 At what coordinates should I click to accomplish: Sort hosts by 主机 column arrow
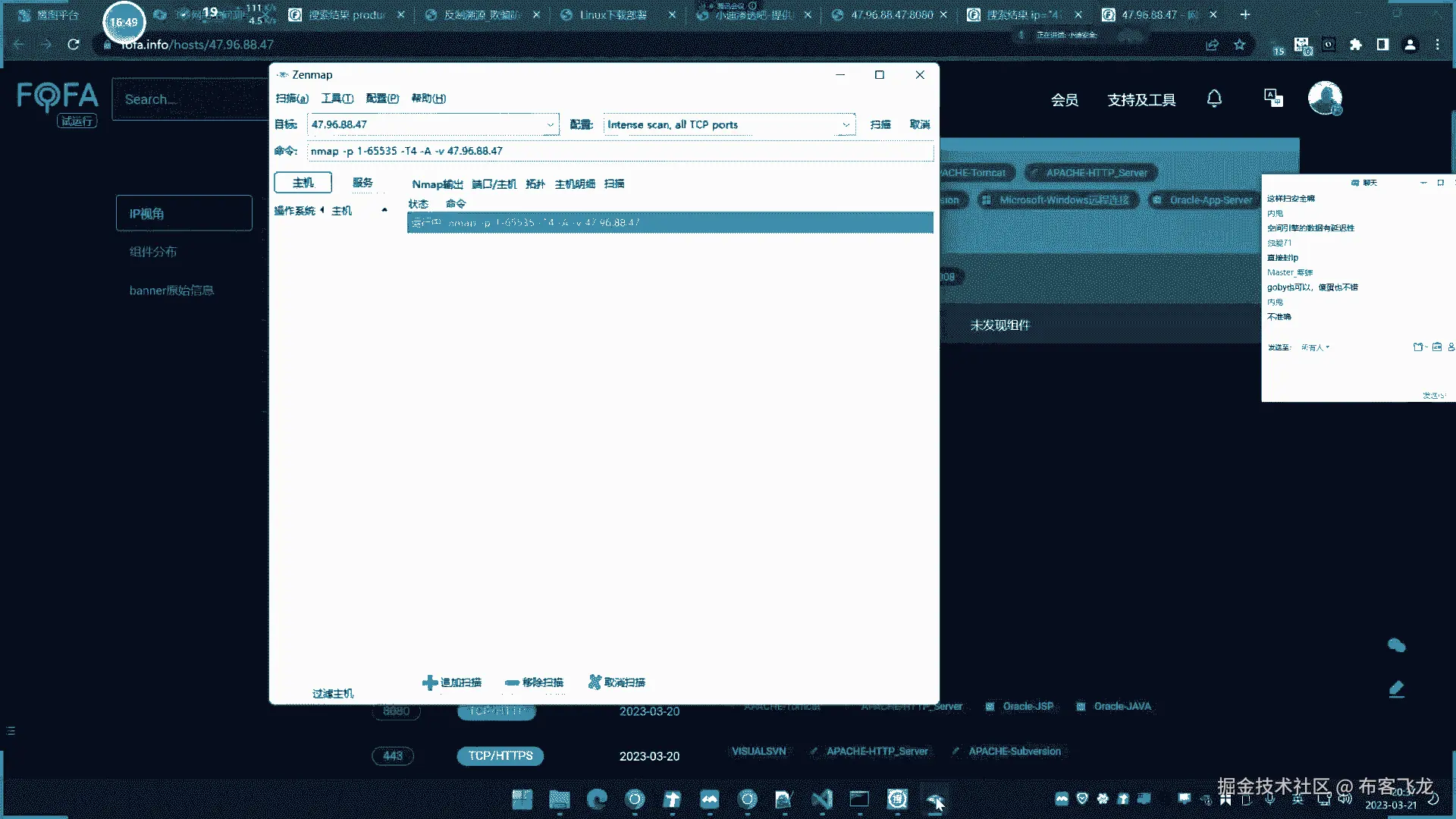[384, 210]
